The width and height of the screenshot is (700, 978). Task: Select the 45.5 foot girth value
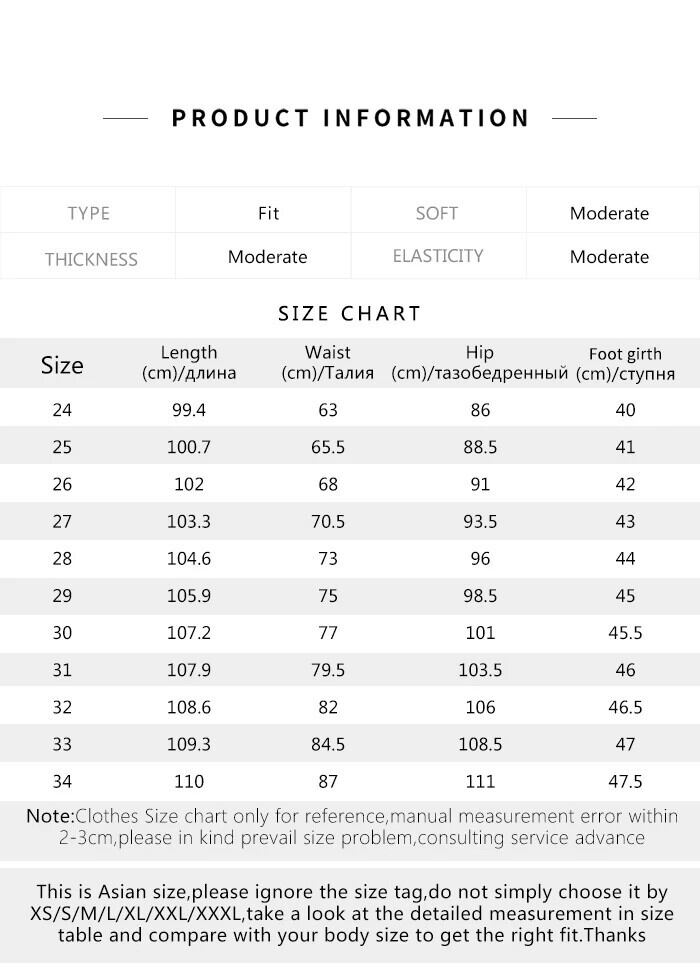click(x=625, y=633)
